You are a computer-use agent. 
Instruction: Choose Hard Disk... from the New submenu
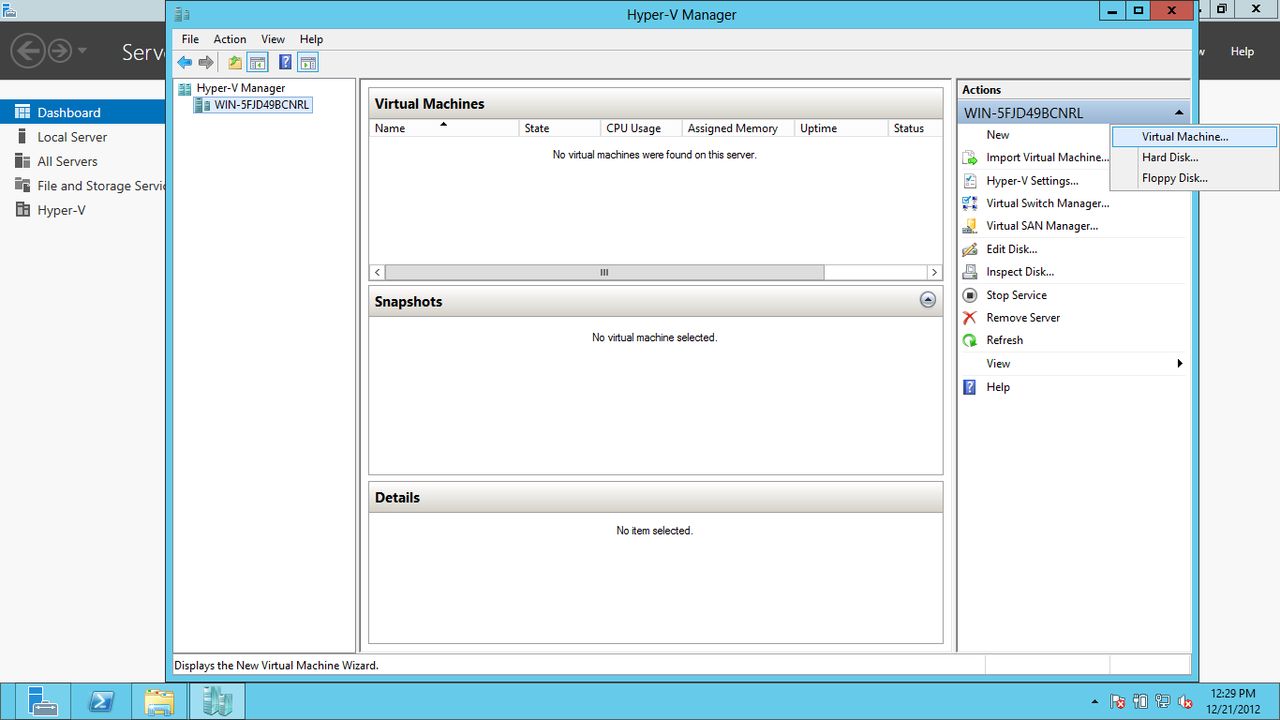click(x=1194, y=158)
